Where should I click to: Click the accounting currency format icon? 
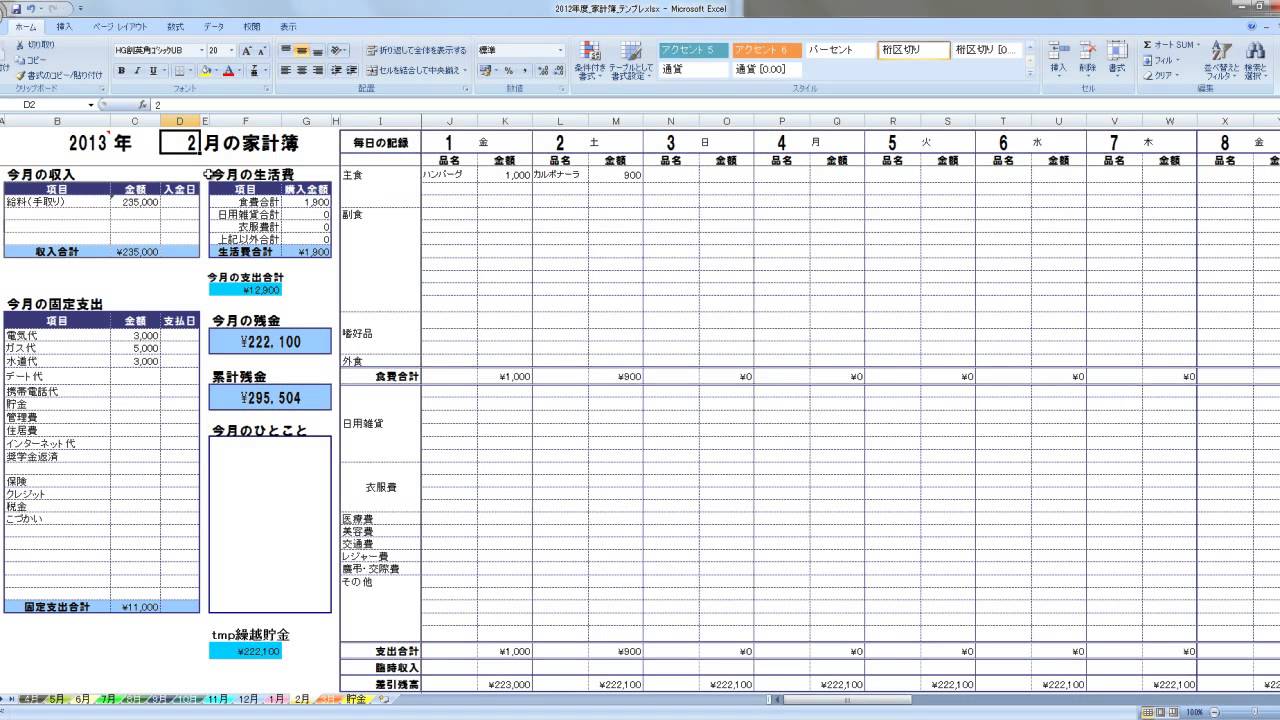[x=485, y=71]
